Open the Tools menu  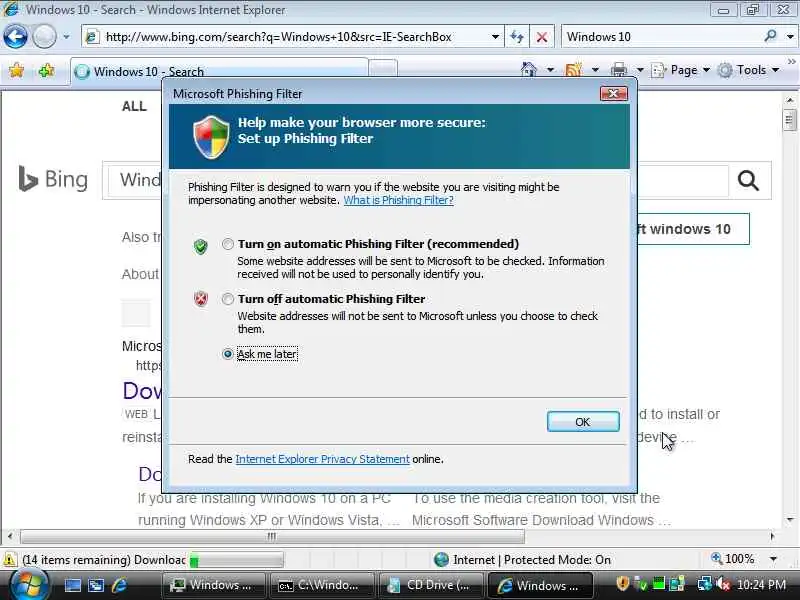click(x=748, y=70)
